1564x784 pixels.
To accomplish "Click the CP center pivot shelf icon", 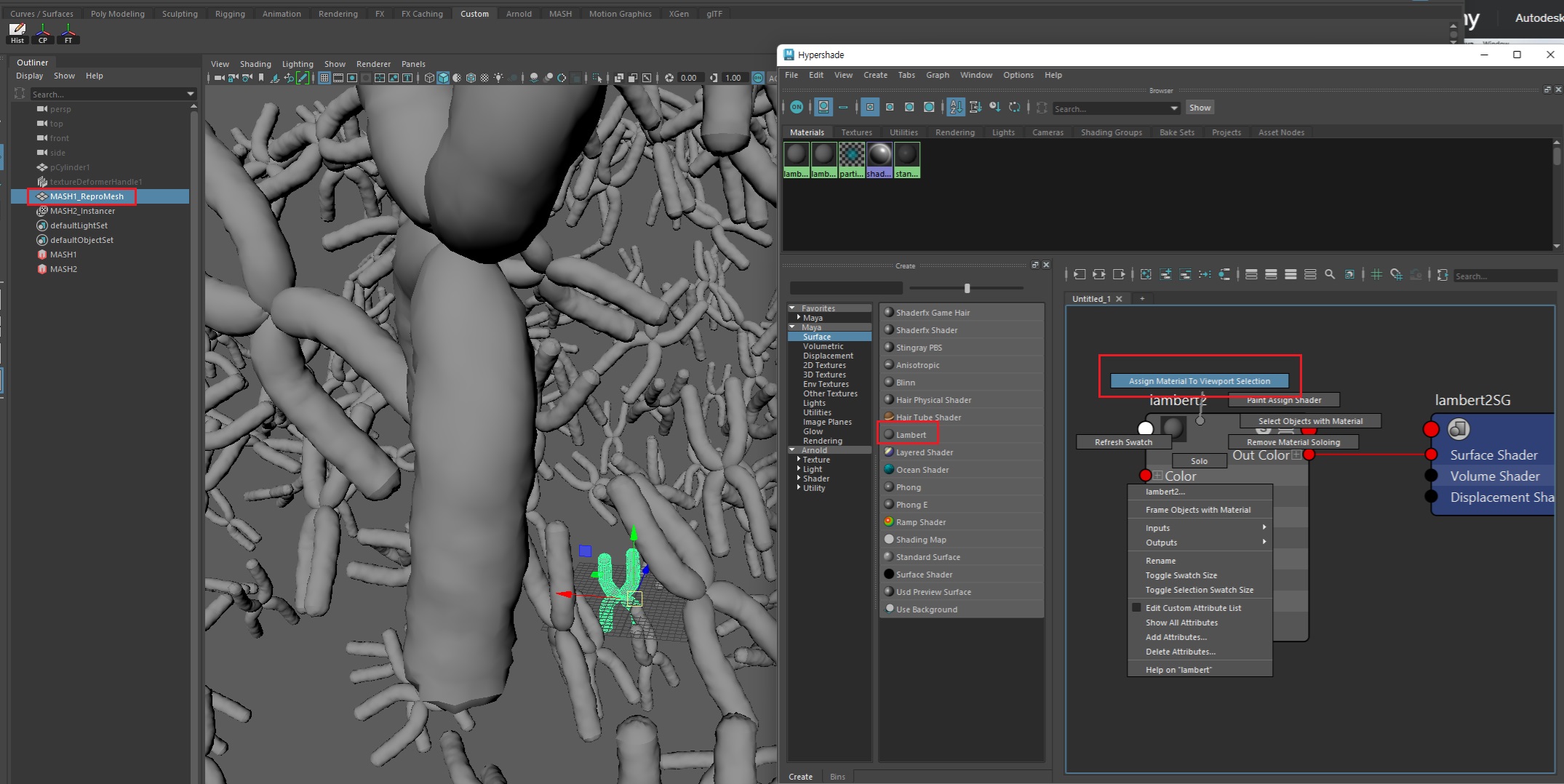I will tap(43, 33).
